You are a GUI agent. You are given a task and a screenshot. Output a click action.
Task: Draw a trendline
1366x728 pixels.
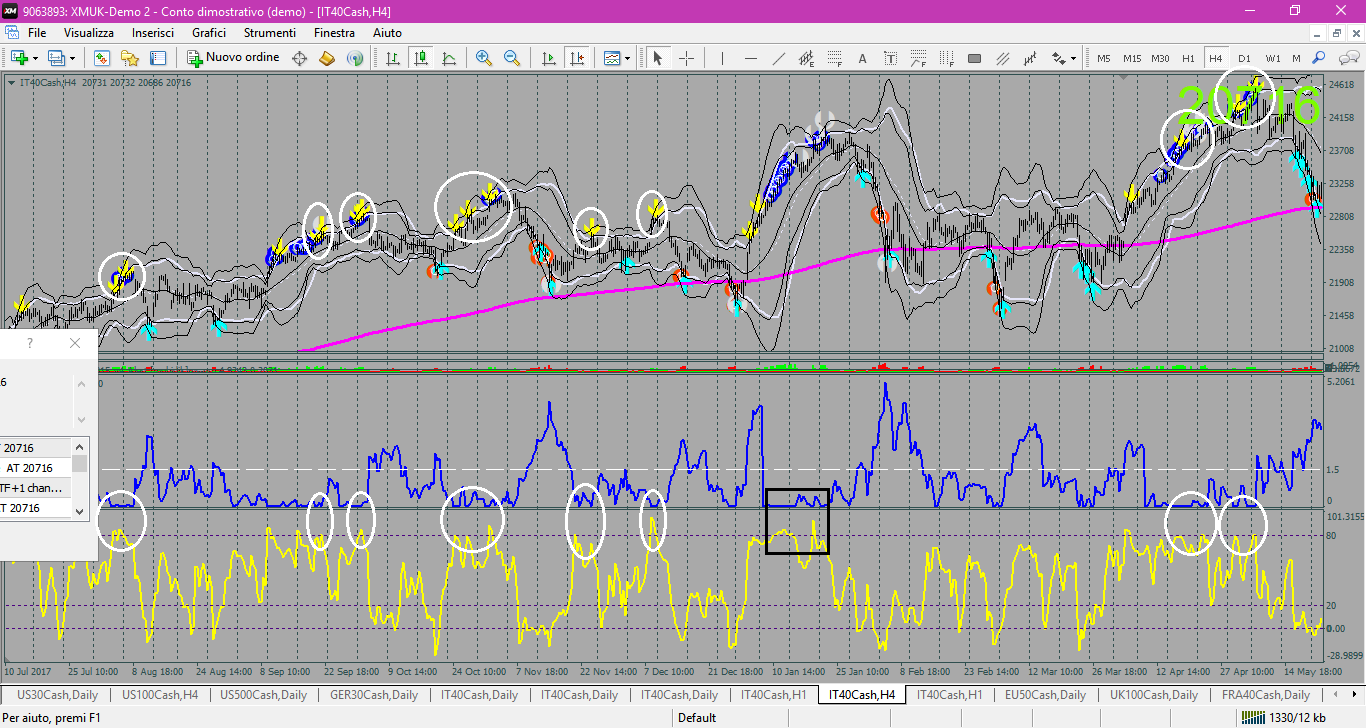(x=778, y=58)
